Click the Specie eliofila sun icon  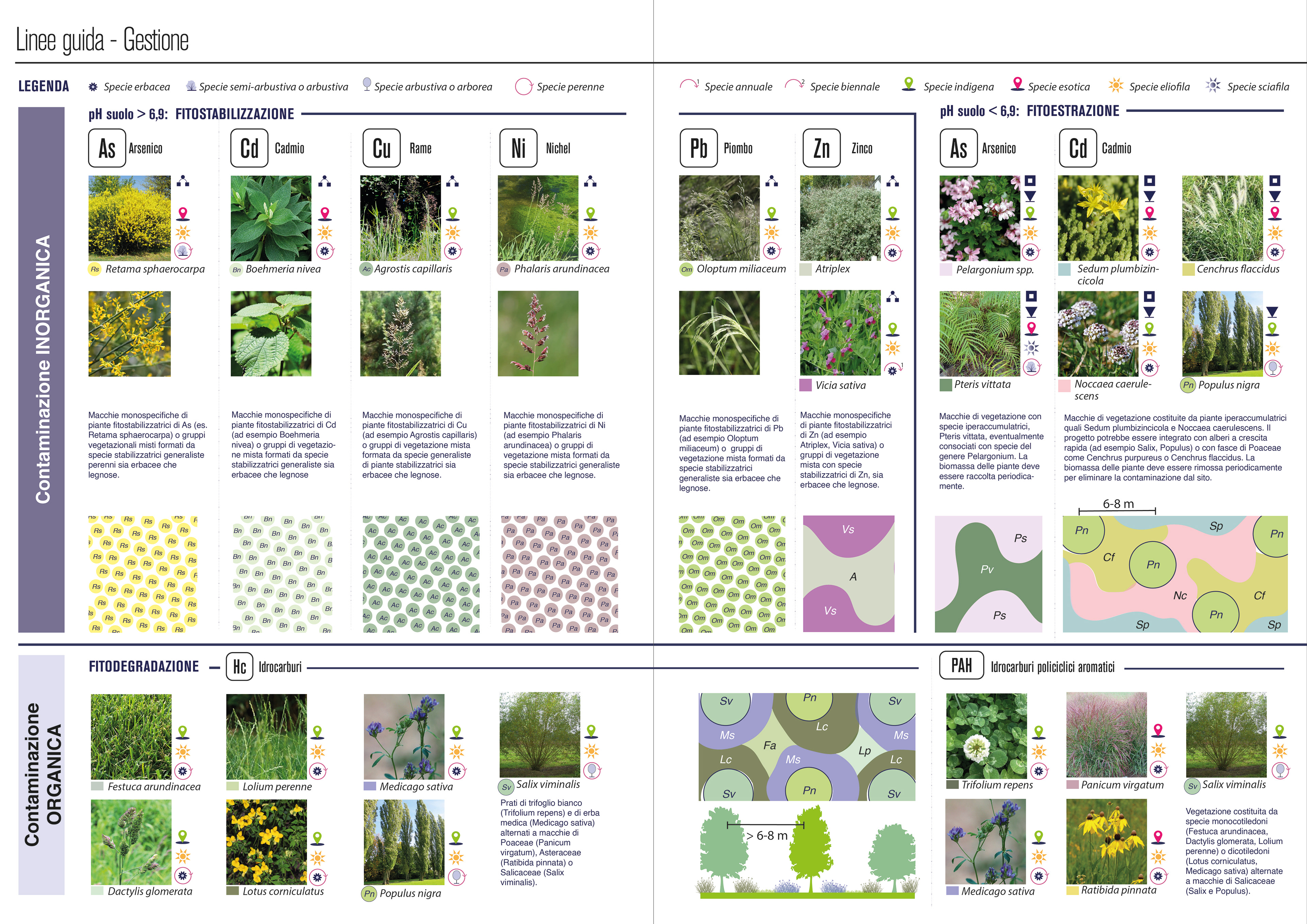tap(1116, 85)
